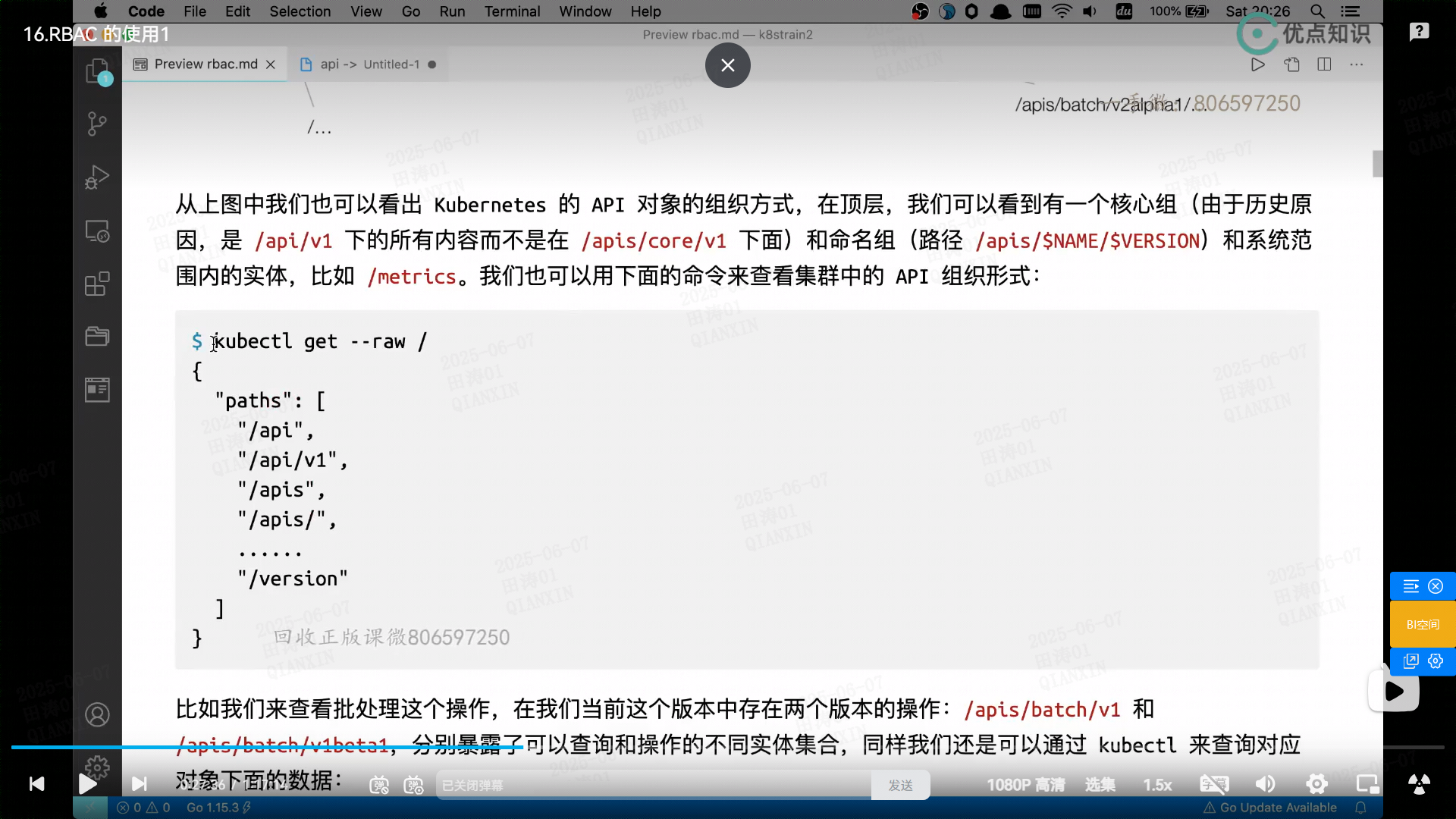
Task: Open the editor more actions ellipsis
Action: pyautogui.click(x=1357, y=64)
